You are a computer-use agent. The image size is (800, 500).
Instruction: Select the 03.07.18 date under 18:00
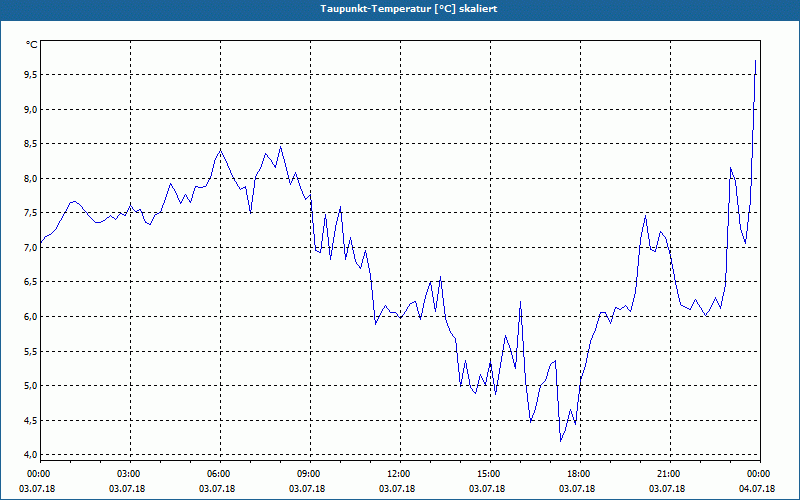577,489
